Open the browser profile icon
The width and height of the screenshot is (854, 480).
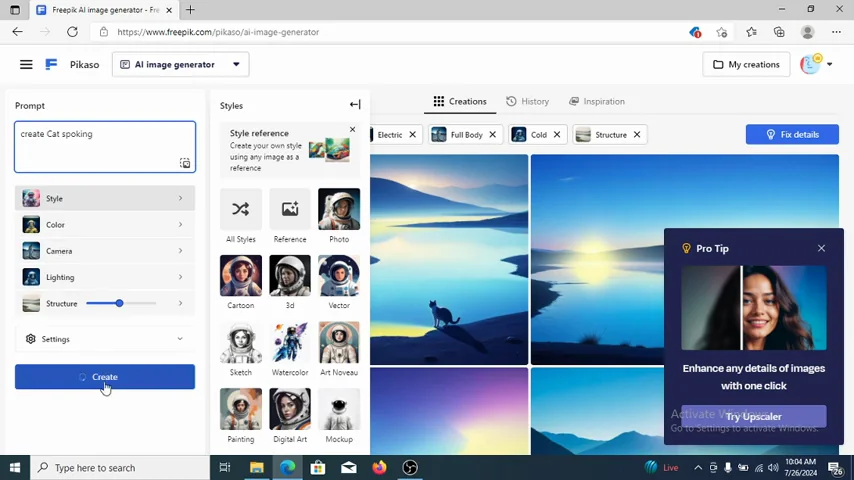[x=807, y=32]
